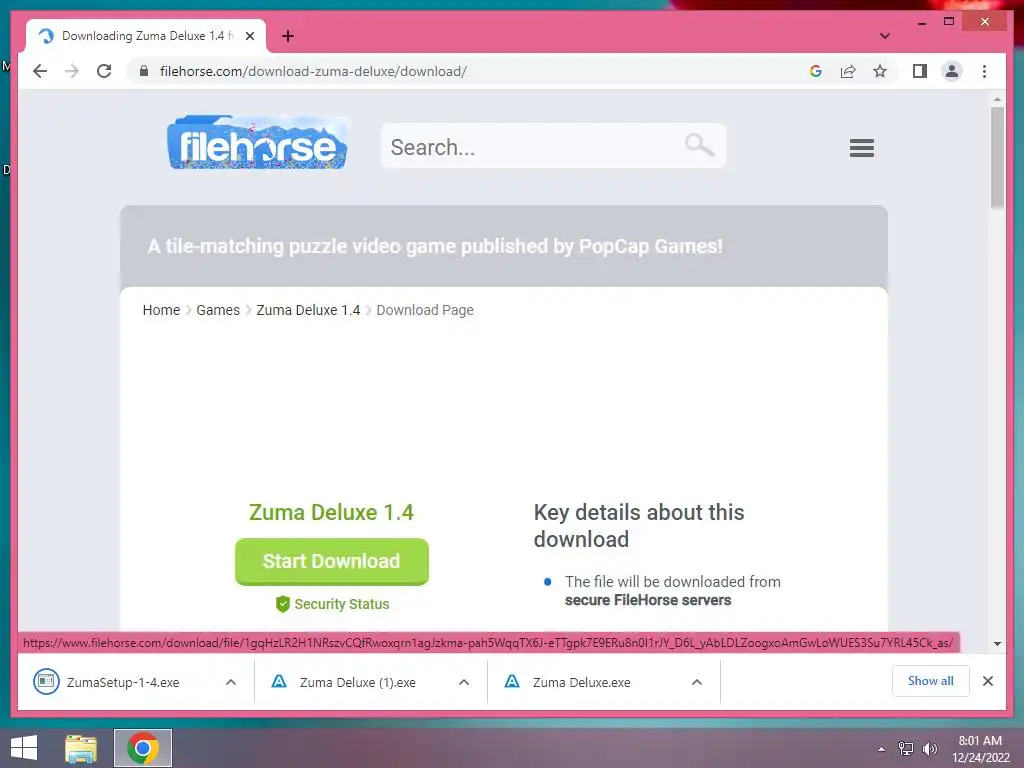Viewport: 1024px width, 768px height.
Task: Open Zuma Deluxe 1.4 breadcrumb link
Action: pyautogui.click(x=308, y=310)
